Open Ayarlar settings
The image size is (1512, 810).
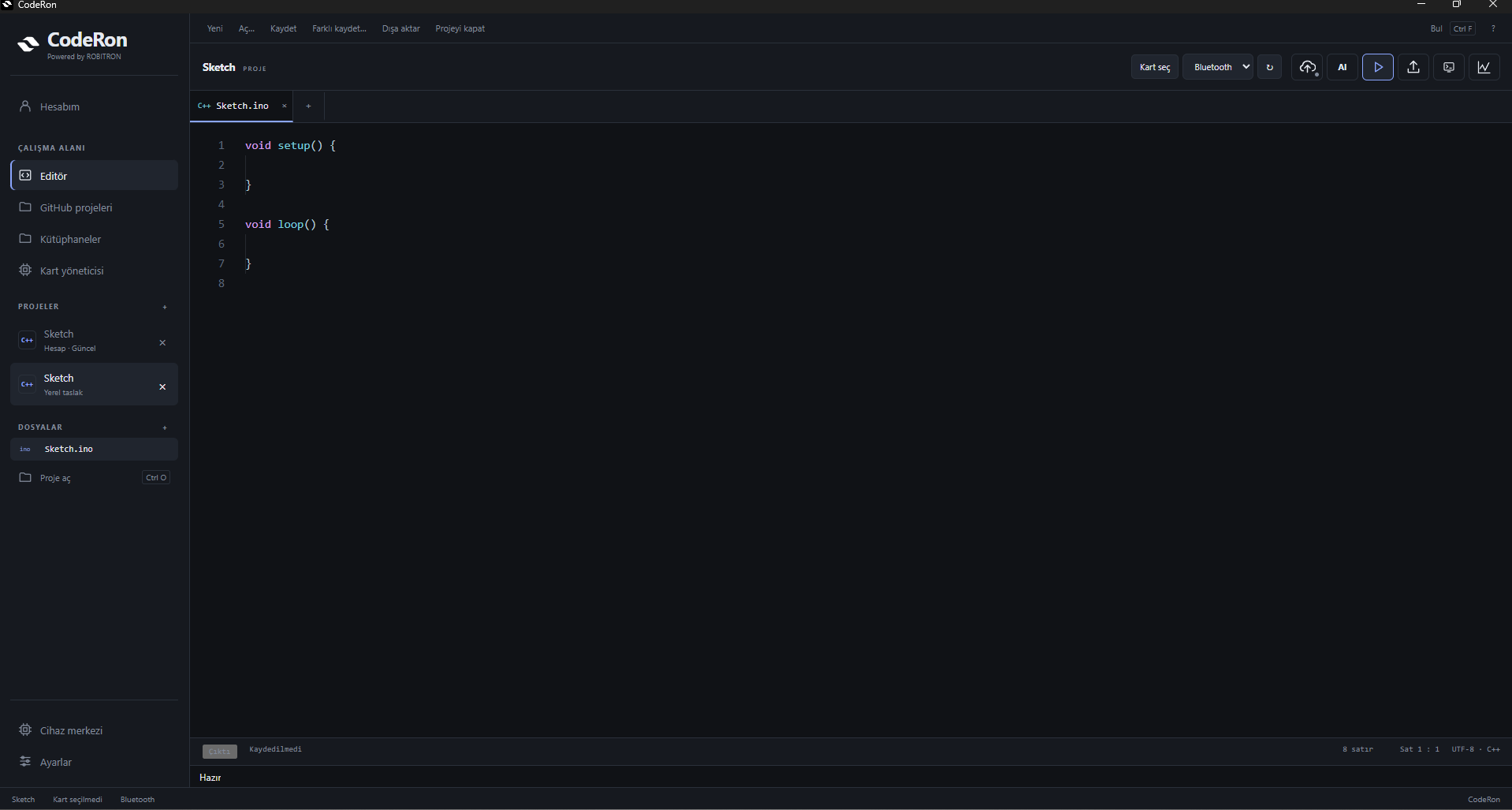(94, 762)
